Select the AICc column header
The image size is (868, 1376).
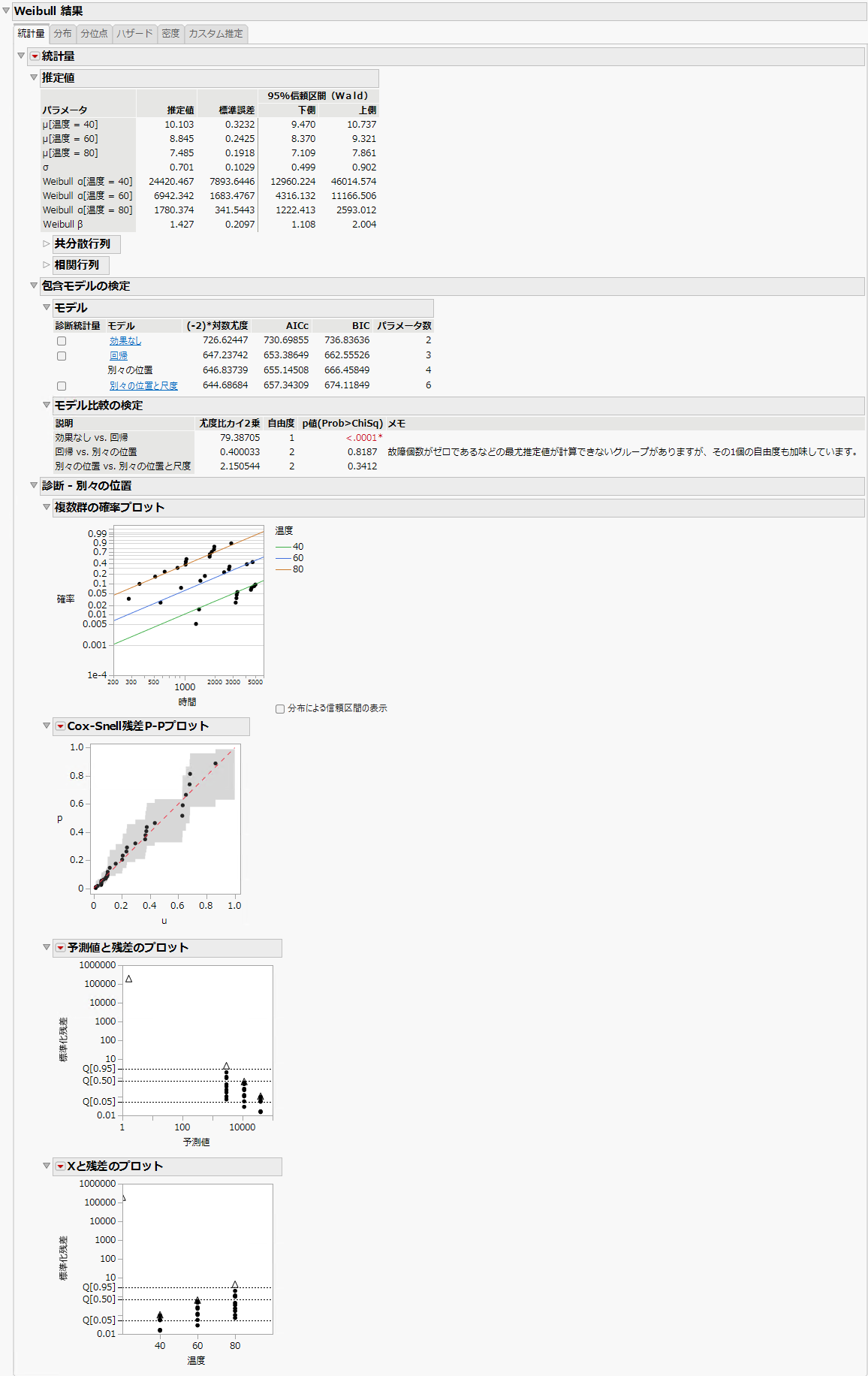pyautogui.click(x=297, y=326)
